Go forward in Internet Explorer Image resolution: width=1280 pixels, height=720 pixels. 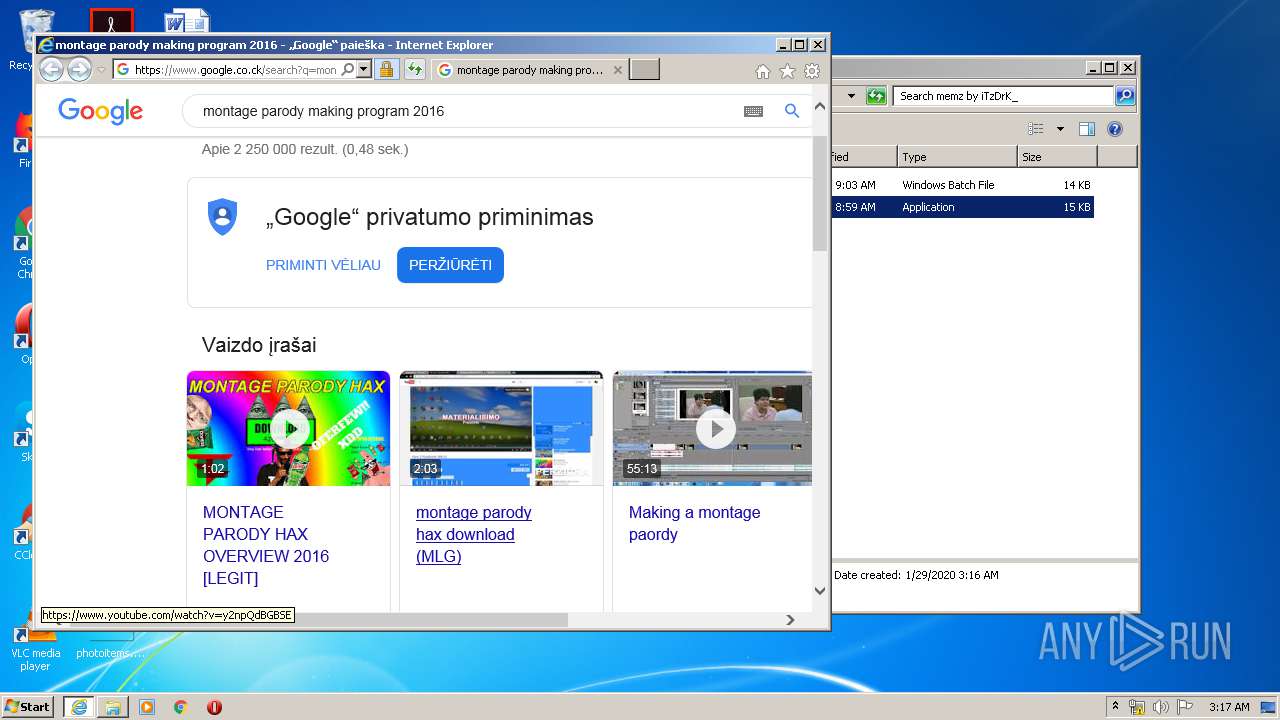[79, 70]
